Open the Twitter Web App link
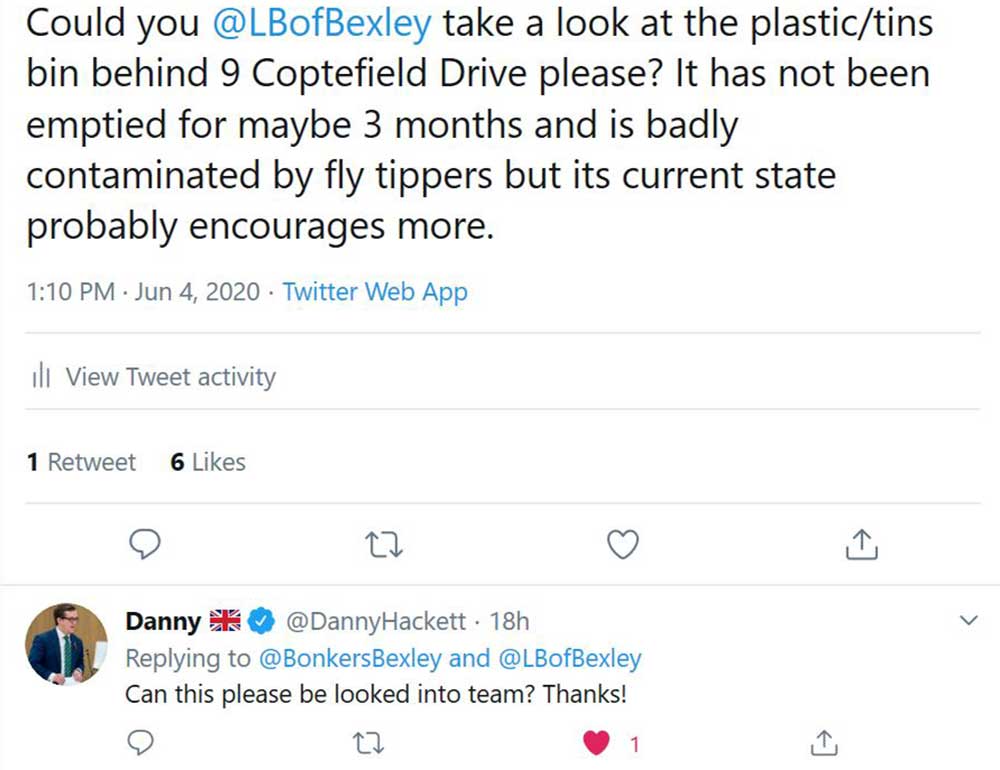 (x=375, y=292)
